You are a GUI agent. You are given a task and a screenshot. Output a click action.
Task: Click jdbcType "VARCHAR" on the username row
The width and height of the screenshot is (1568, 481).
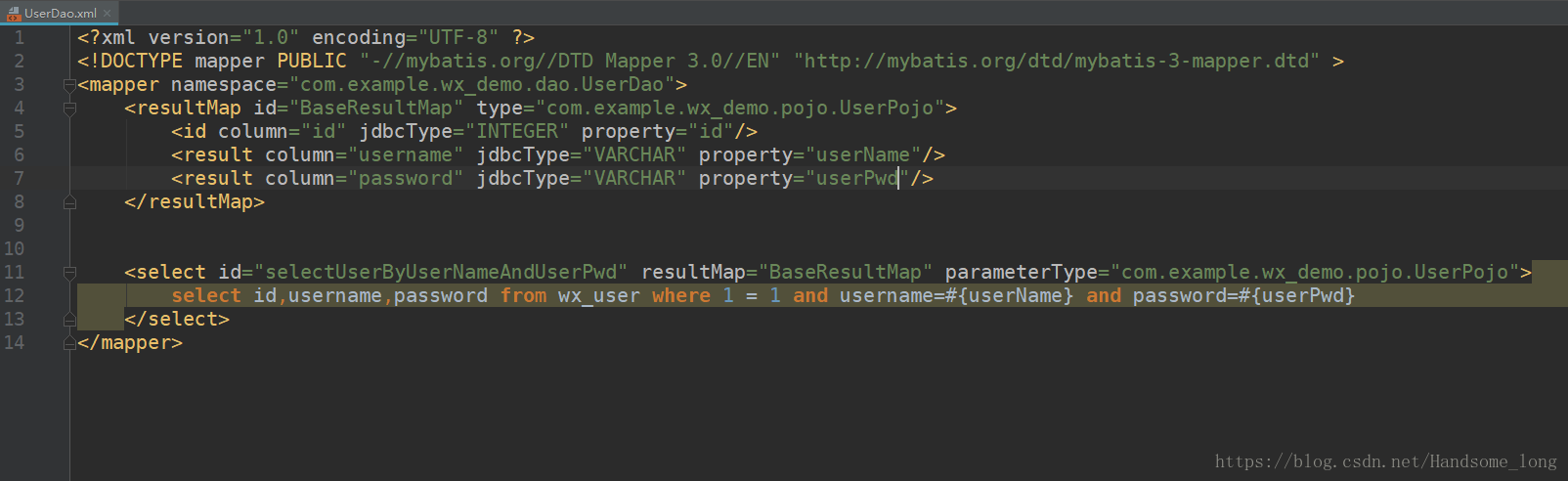[x=634, y=154]
